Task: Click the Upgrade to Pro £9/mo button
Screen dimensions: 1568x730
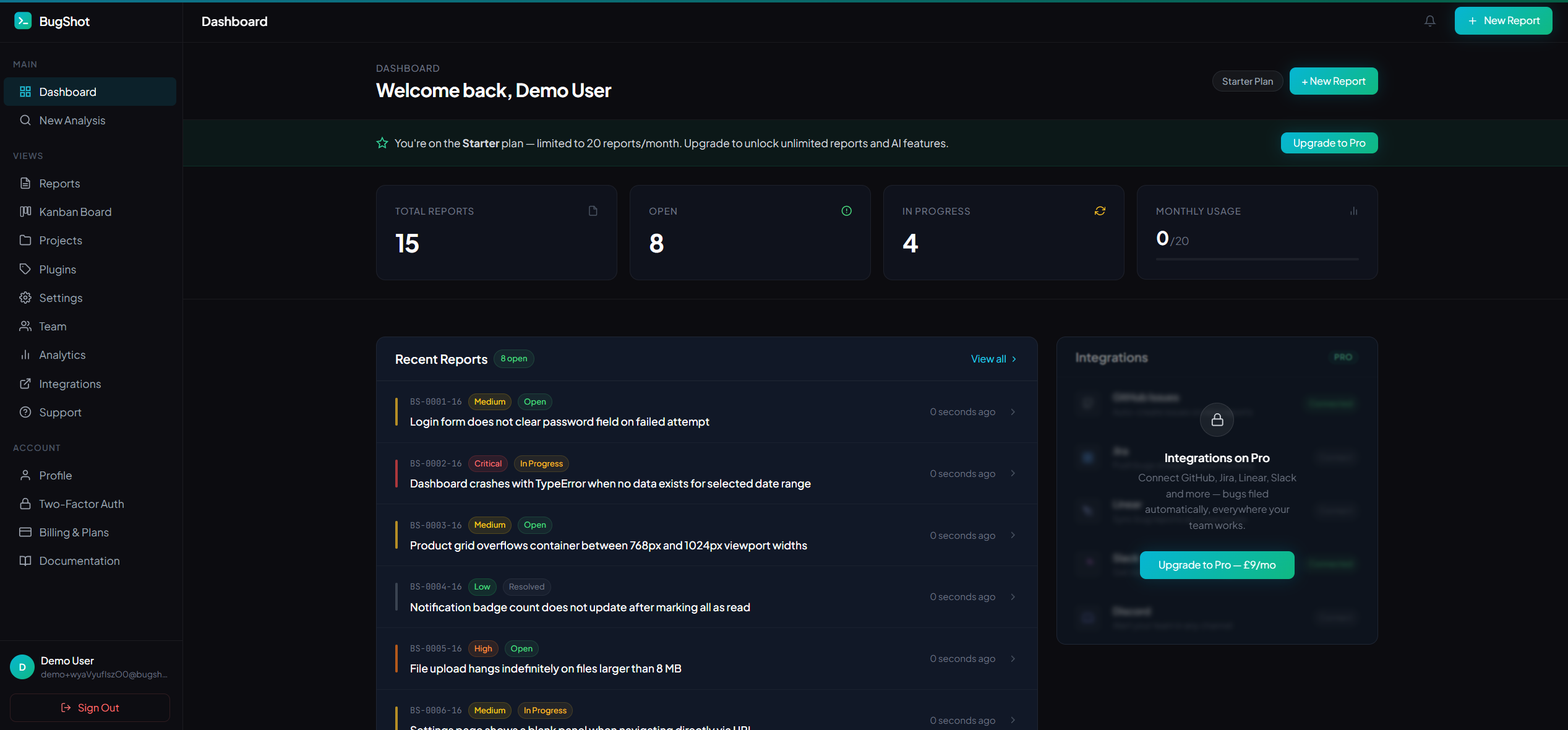Action: (1217, 565)
